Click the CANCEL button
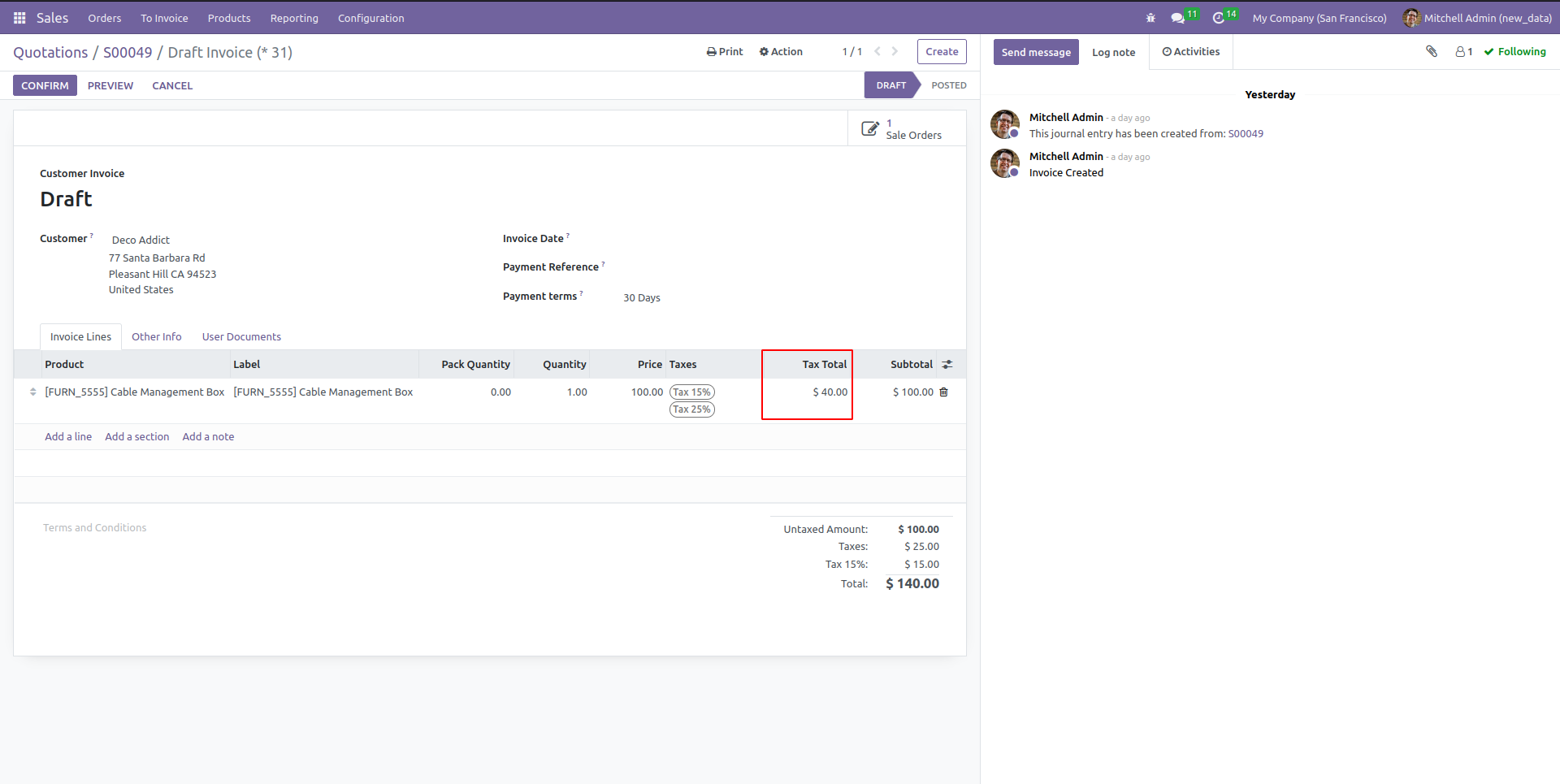Viewport: 1560px width, 784px height. click(x=172, y=85)
